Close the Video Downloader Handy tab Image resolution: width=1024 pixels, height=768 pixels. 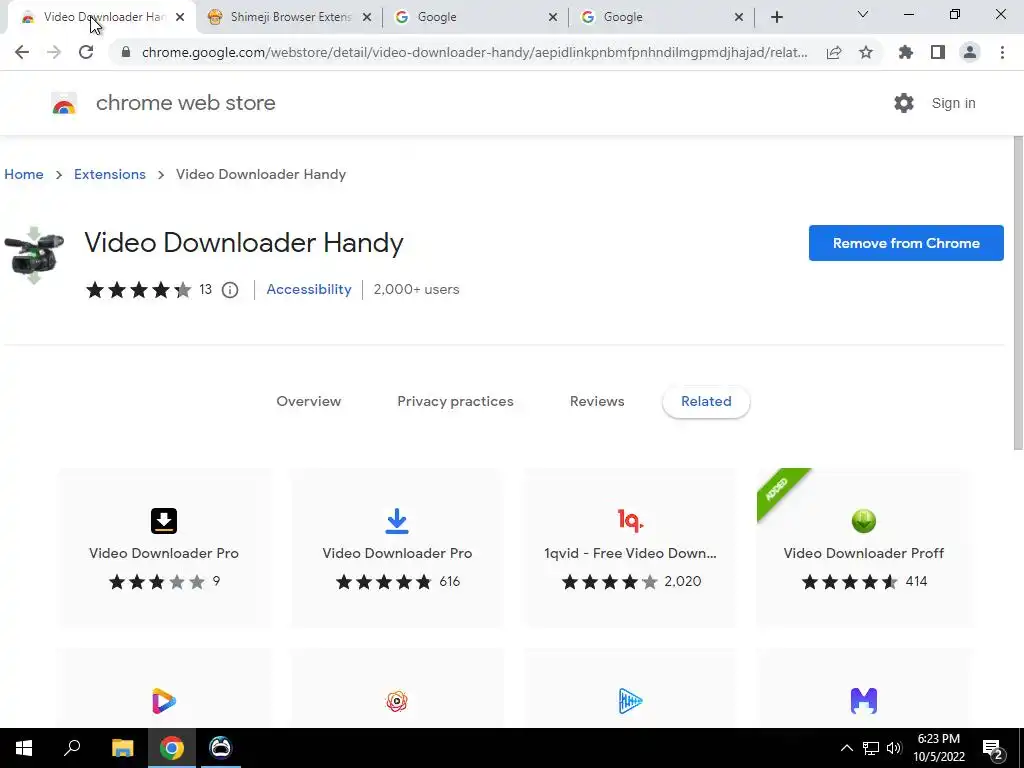pos(180,17)
